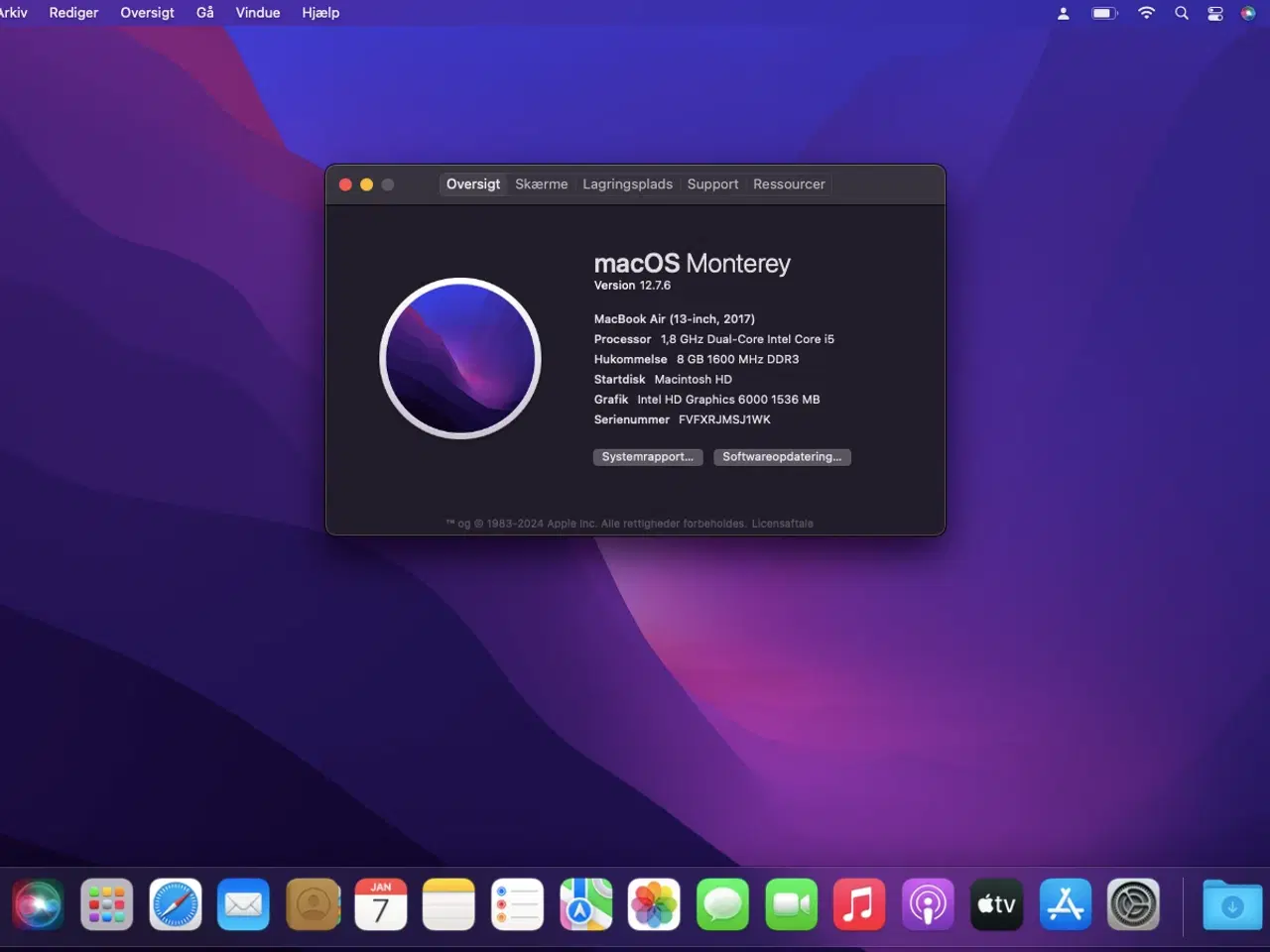Open the App Store icon

click(x=1066, y=904)
